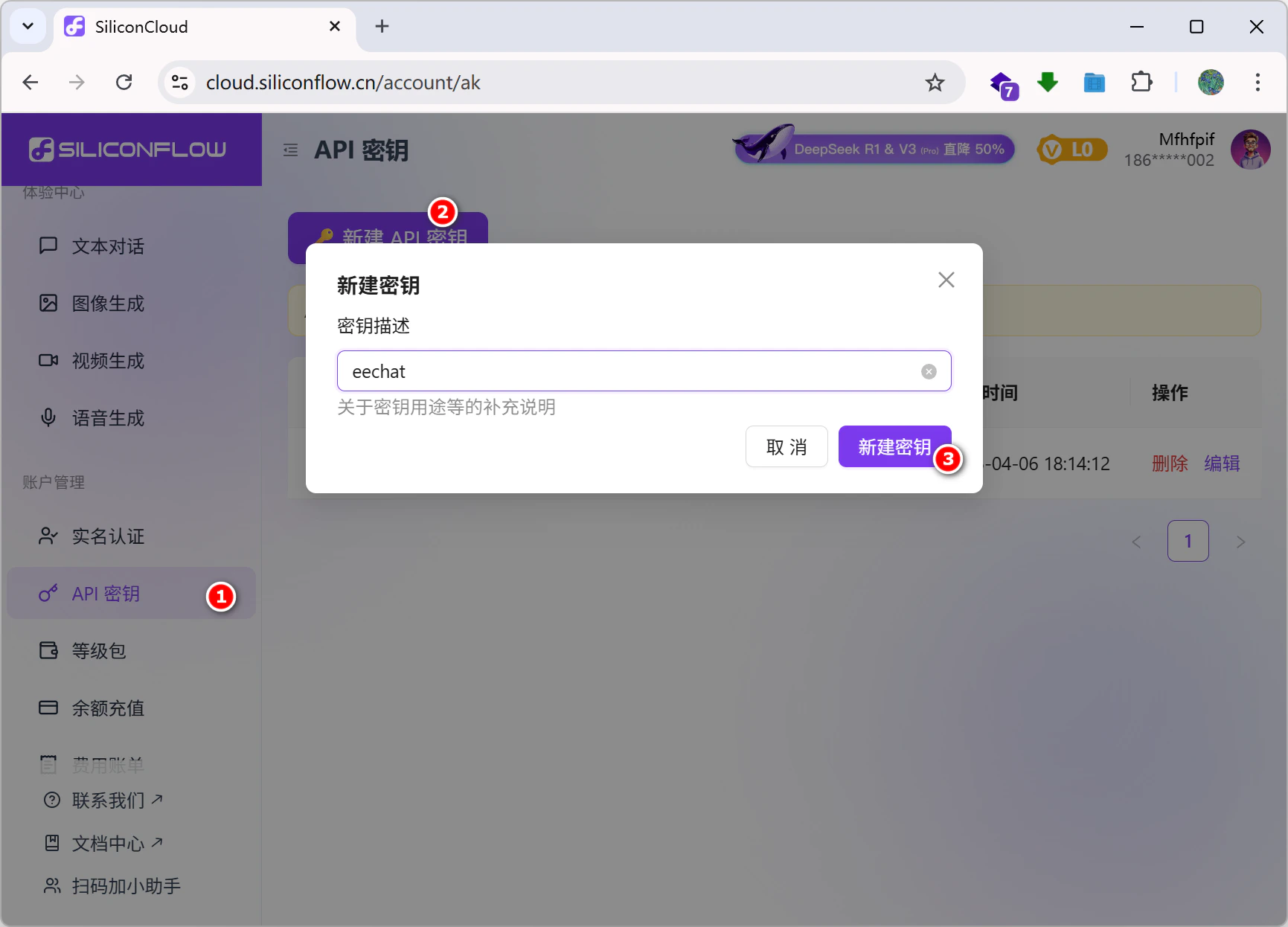The height and width of the screenshot is (927, 1288).
Task: Bookmark this page with the star icon
Action: pyautogui.click(x=935, y=83)
